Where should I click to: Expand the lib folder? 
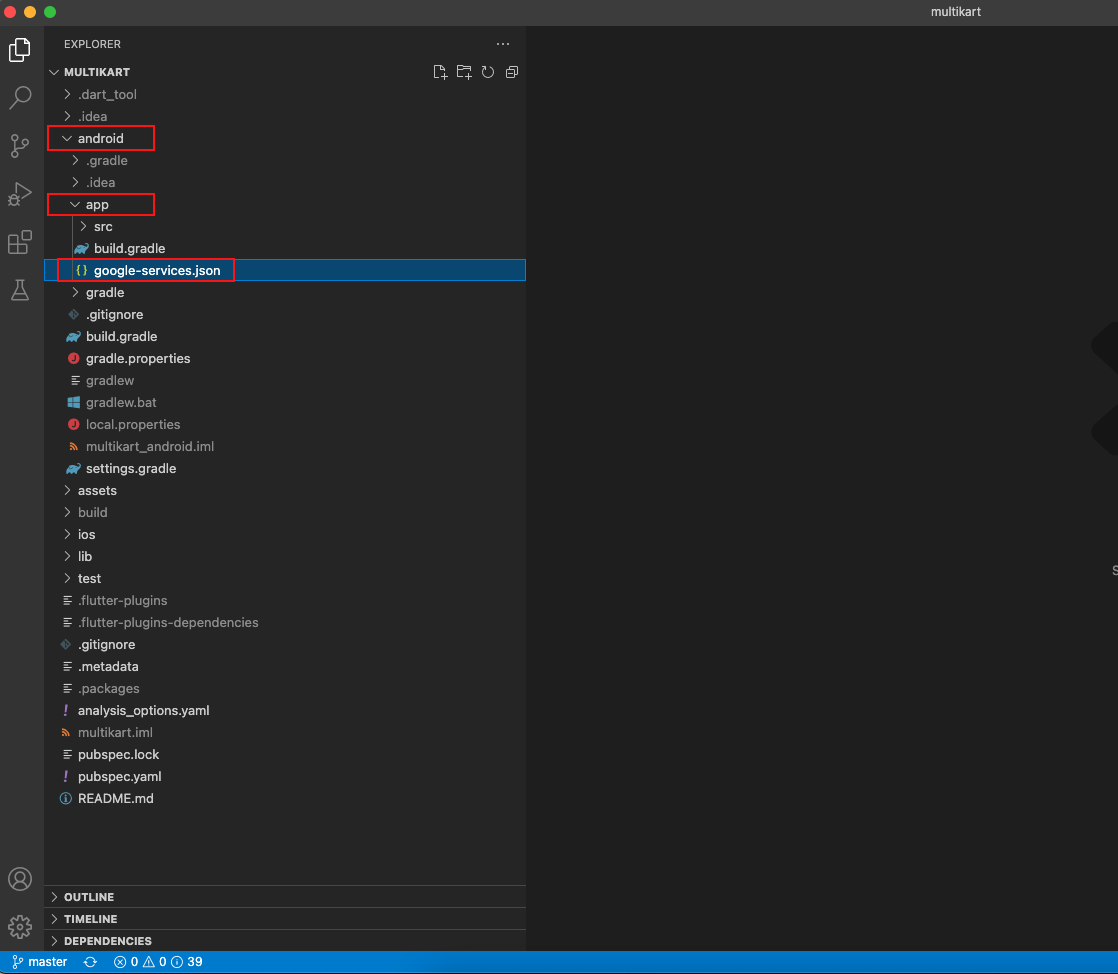pyautogui.click(x=285, y=556)
